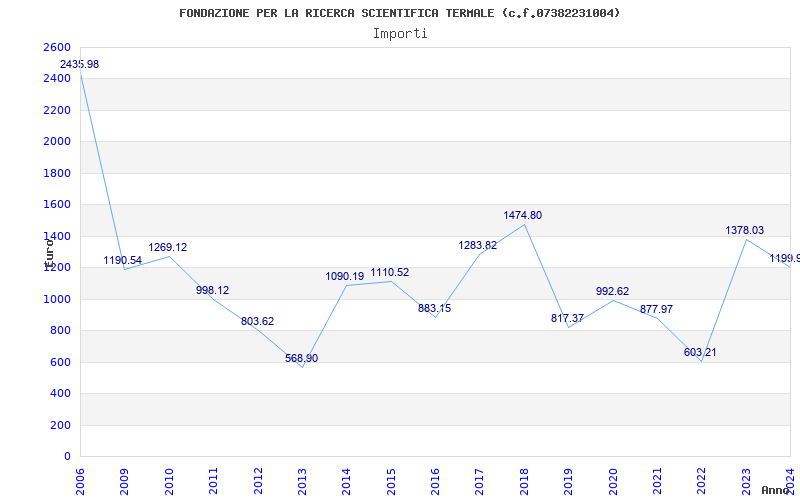The height and width of the screenshot is (500, 800).
Task: Click the y-axis value 400
Action: coord(60,394)
